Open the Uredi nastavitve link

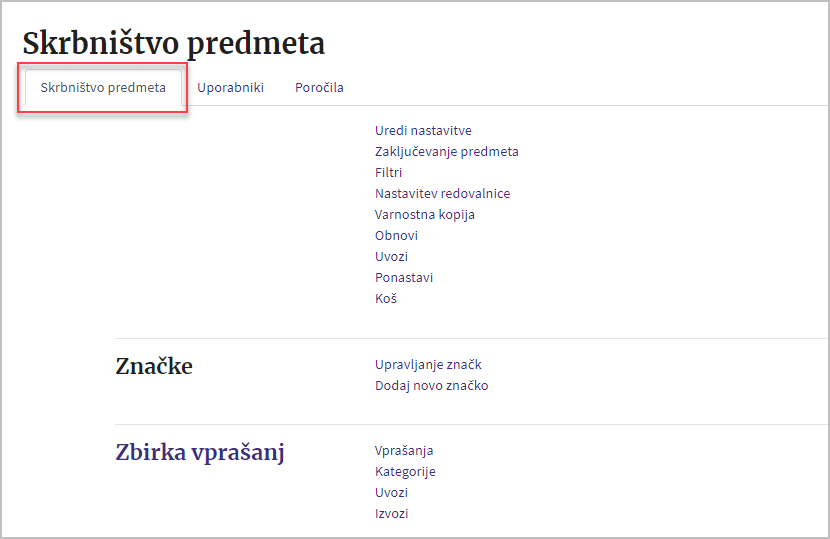point(423,130)
